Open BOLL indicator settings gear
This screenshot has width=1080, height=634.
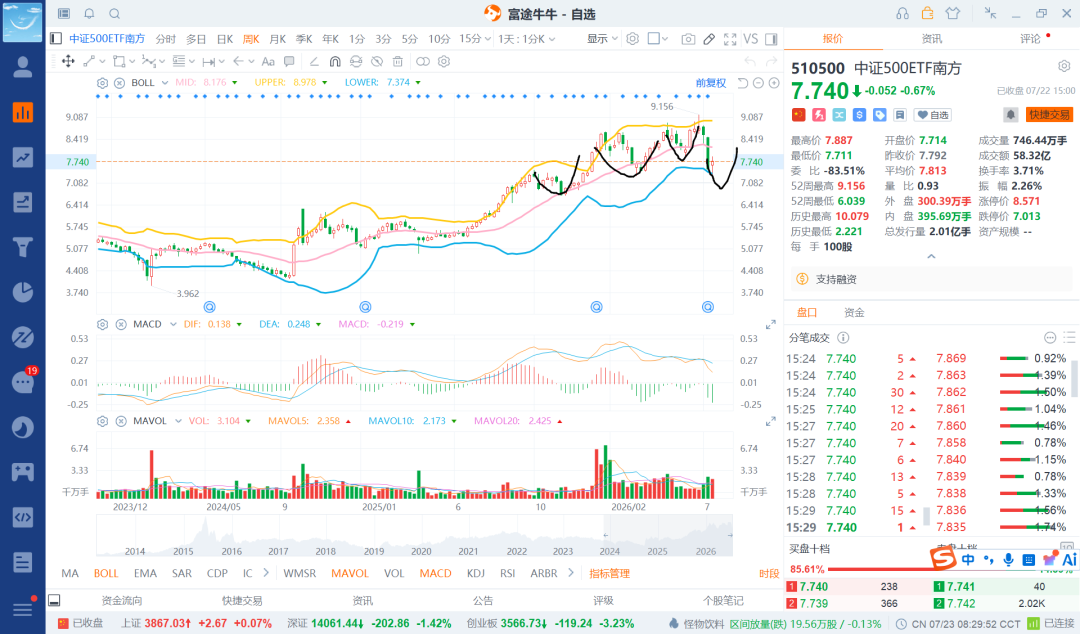tap(102, 83)
